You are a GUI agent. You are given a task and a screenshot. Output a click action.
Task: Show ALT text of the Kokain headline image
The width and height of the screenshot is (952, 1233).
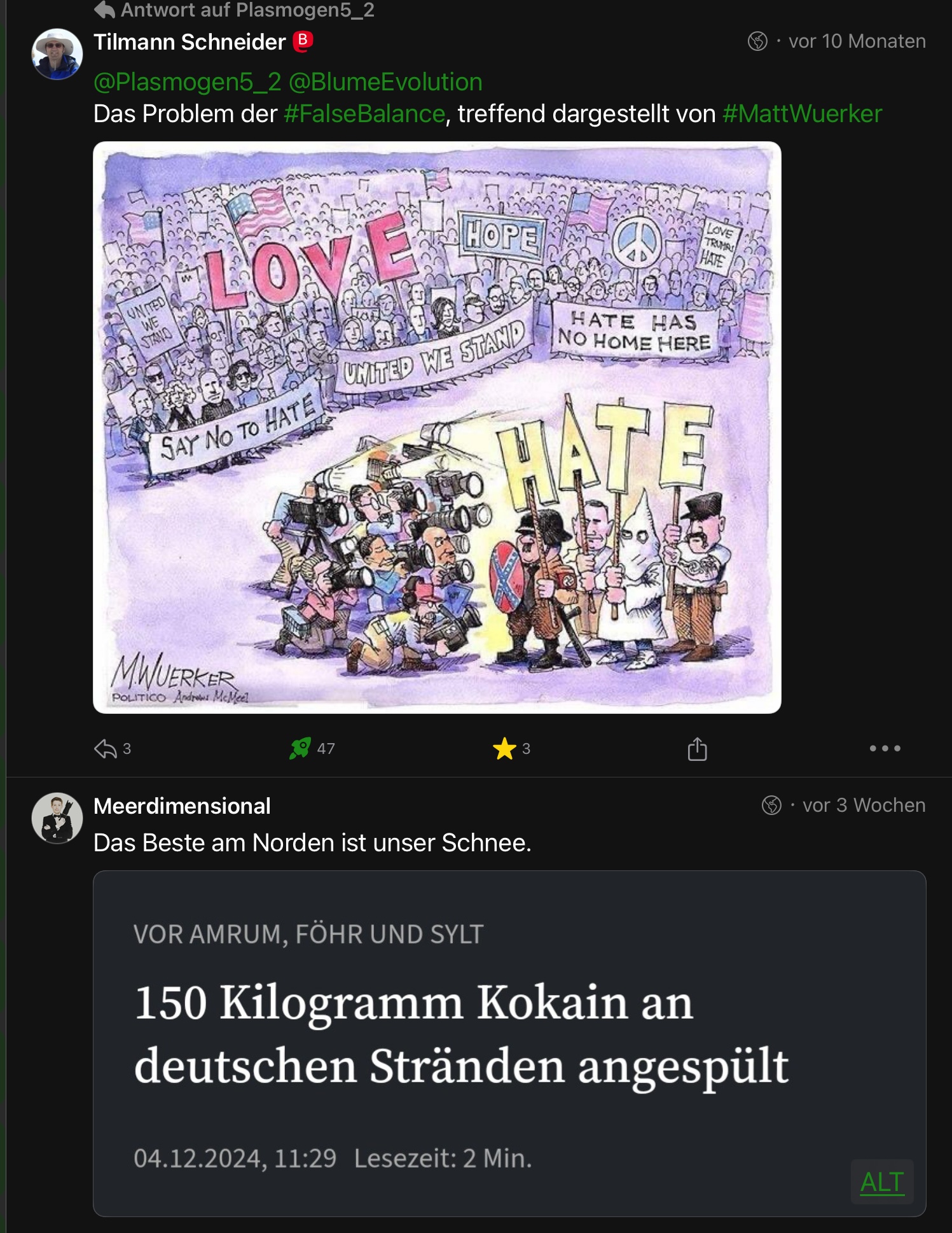tap(882, 1182)
